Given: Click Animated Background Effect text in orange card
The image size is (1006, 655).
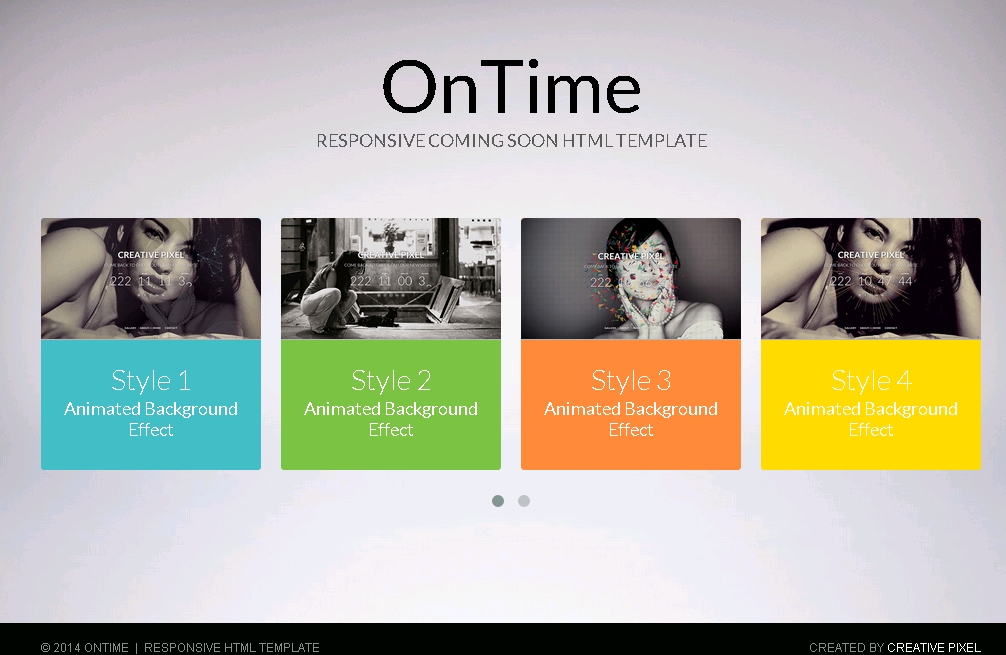Looking at the screenshot, I should pyautogui.click(x=631, y=419).
